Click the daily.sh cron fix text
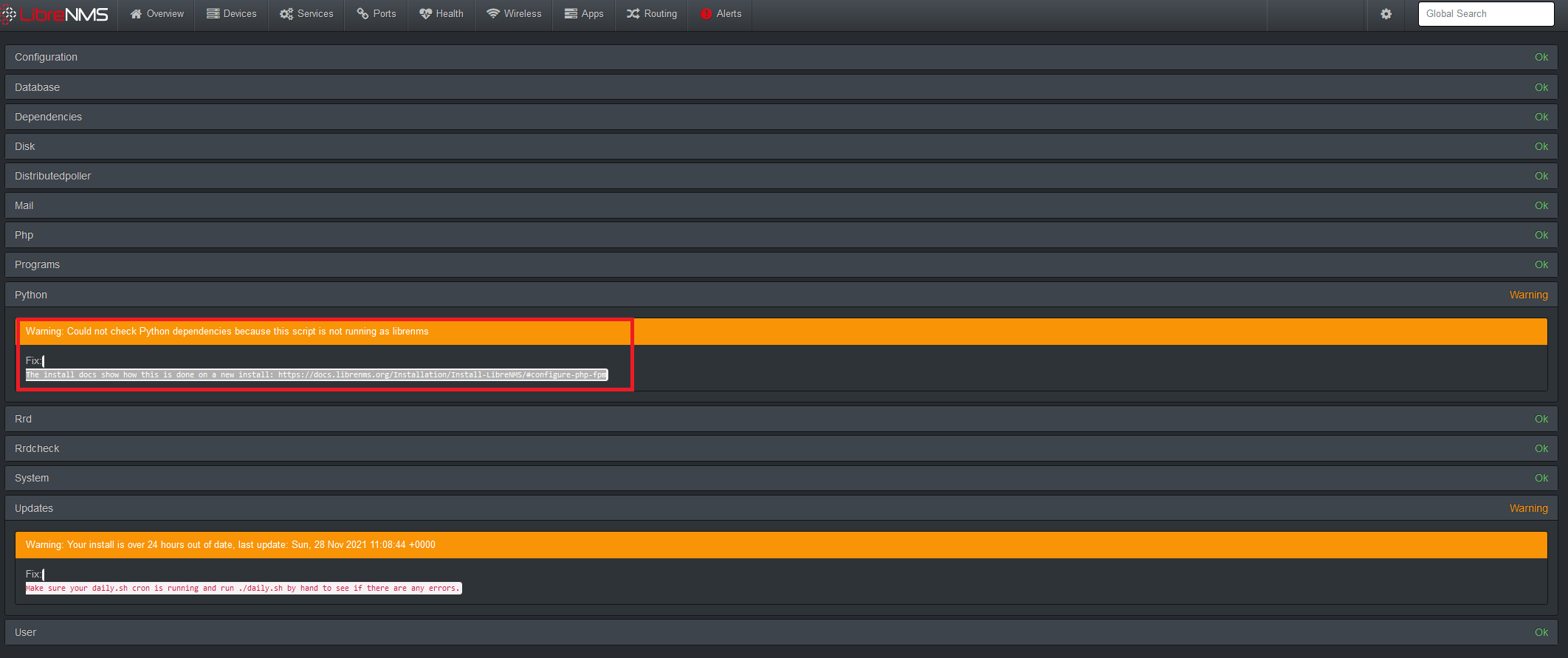The width and height of the screenshot is (1568, 658). (x=244, y=588)
